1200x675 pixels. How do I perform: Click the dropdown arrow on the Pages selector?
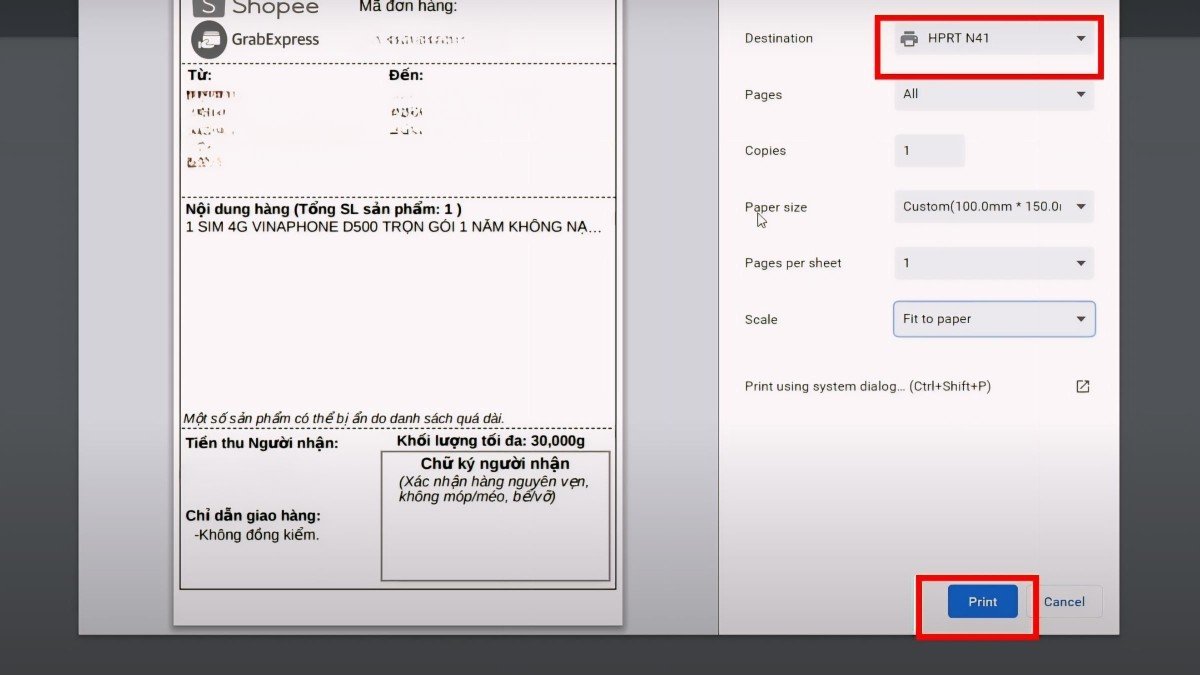(x=1080, y=94)
